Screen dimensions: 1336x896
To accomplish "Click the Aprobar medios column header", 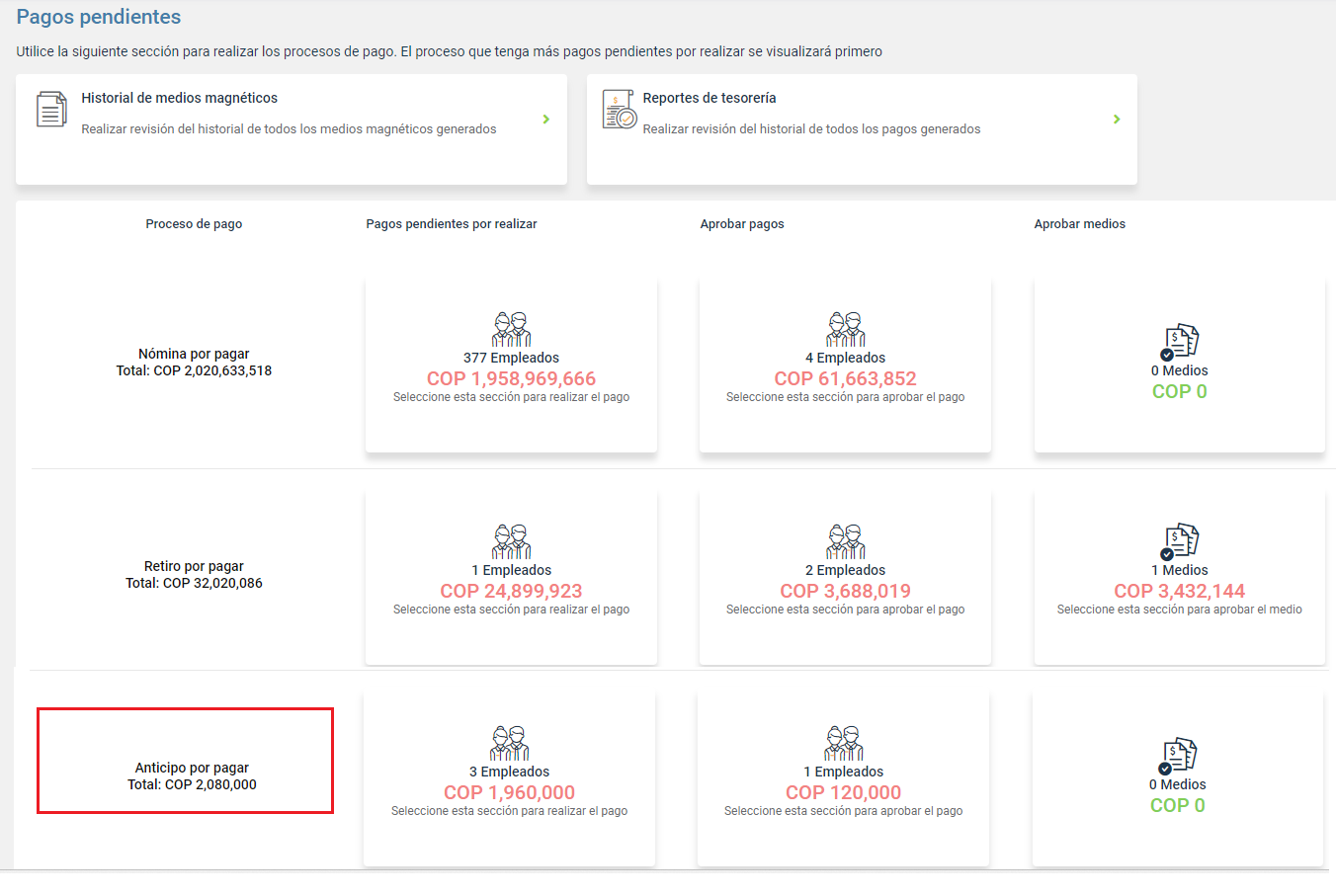I will pyautogui.click(x=1079, y=224).
